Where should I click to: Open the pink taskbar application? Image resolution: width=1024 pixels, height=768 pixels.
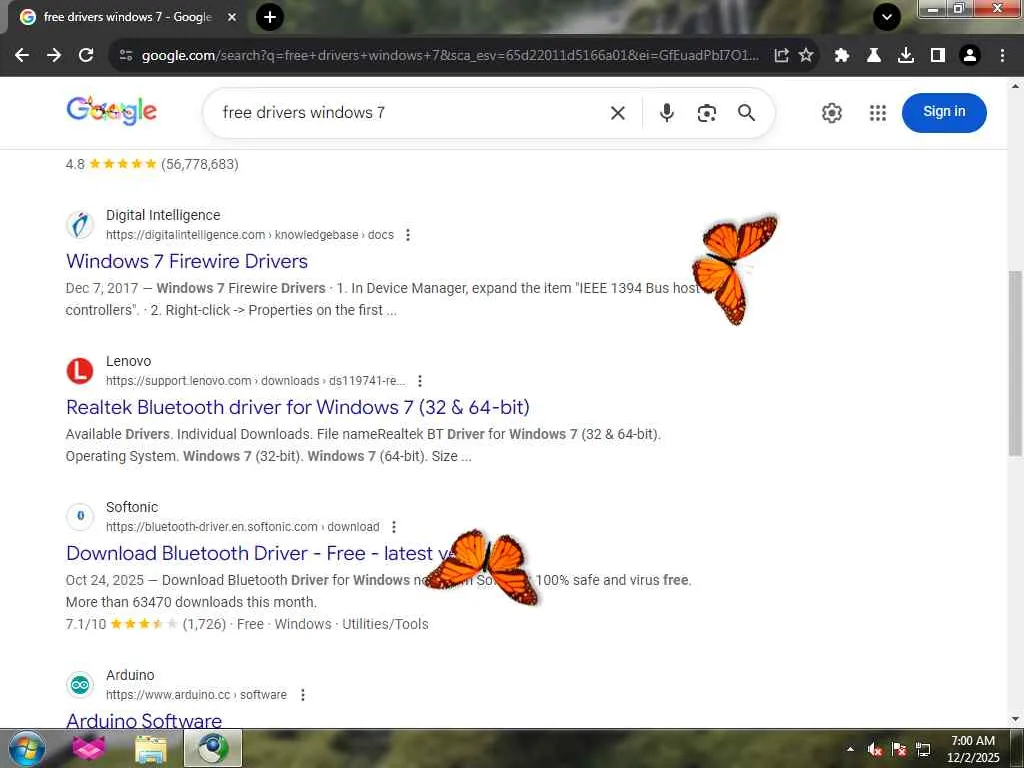89,748
